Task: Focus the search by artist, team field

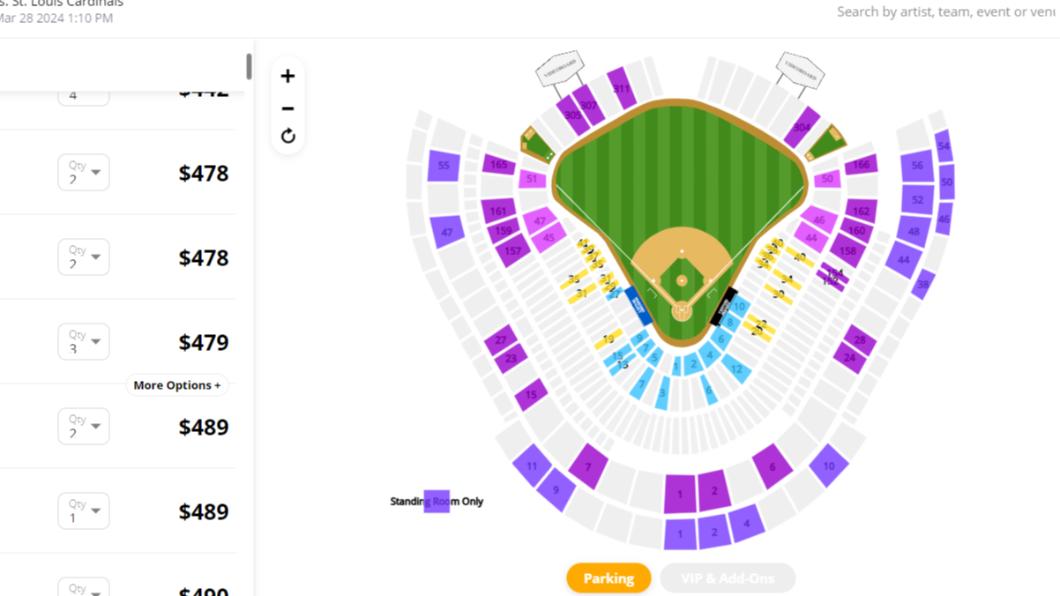Action: (946, 11)
